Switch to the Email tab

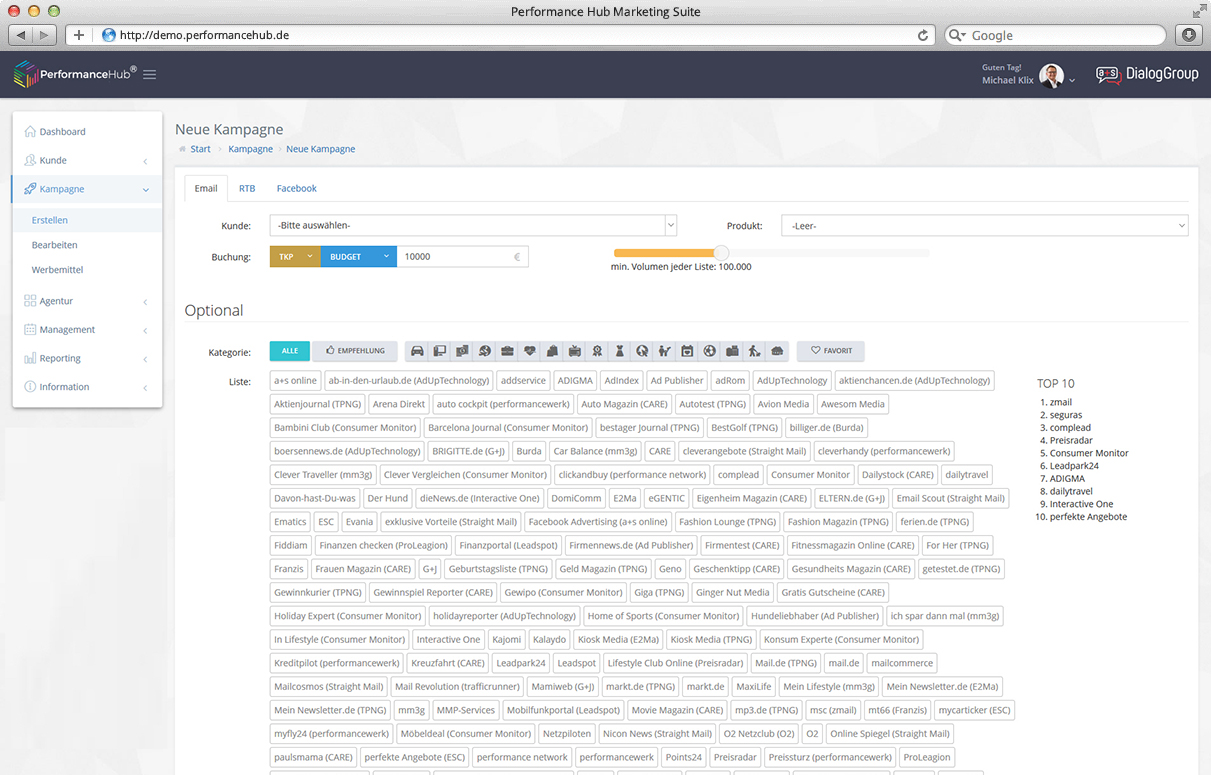[x=206, y=188]
